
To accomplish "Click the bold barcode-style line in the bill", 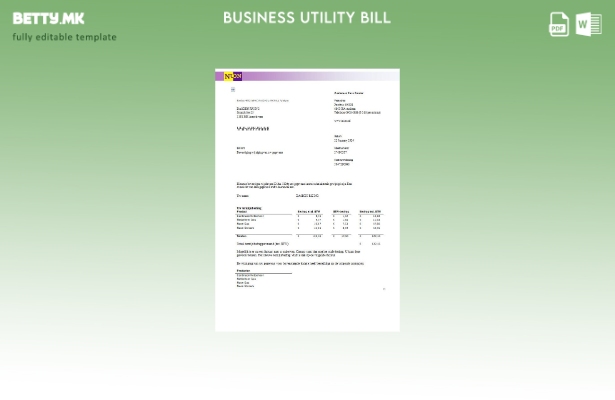I will [253, 129].
